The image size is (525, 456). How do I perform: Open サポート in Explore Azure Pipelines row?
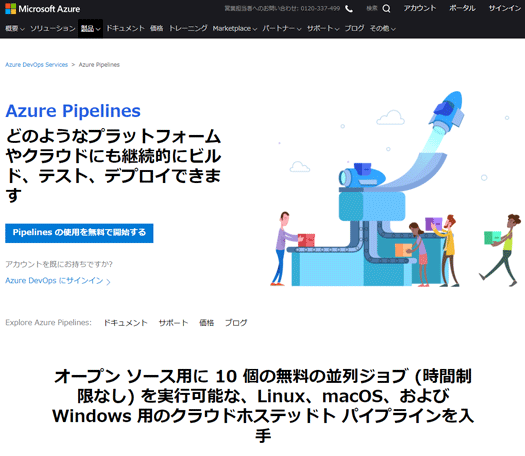tap(173, 322)
